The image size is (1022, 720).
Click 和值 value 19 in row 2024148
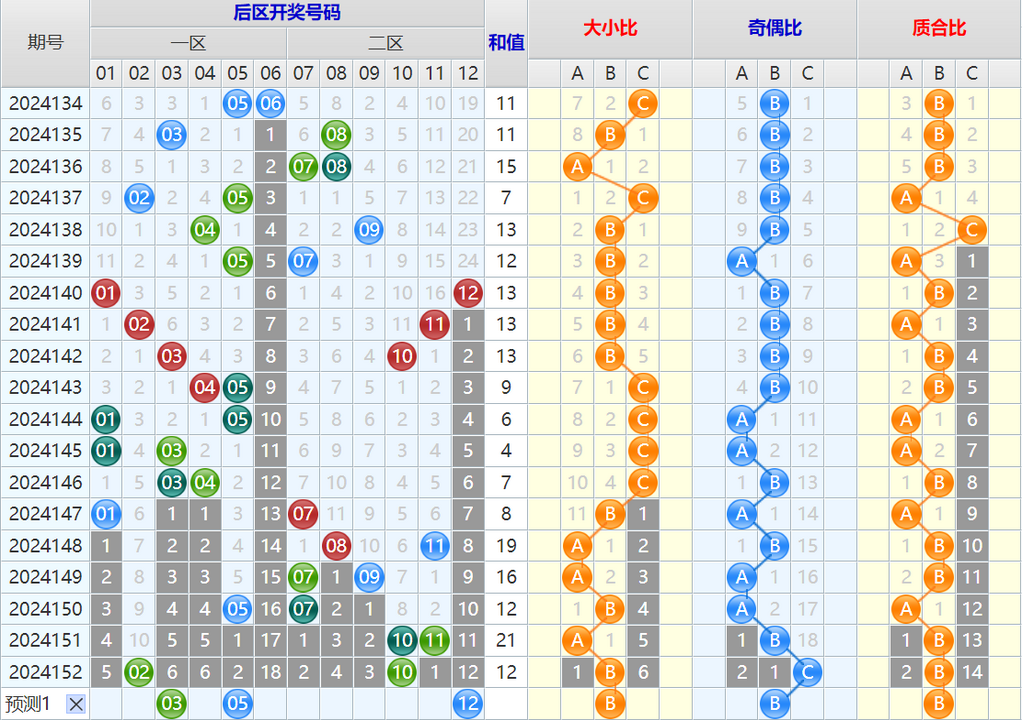coord(506,546)
